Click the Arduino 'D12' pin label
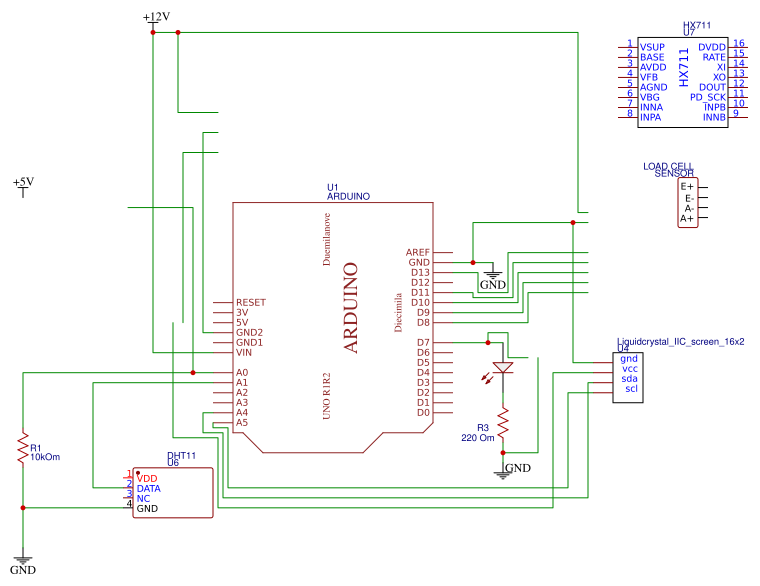This screenshot has height=586, width=760. click(x=420, y=283)
